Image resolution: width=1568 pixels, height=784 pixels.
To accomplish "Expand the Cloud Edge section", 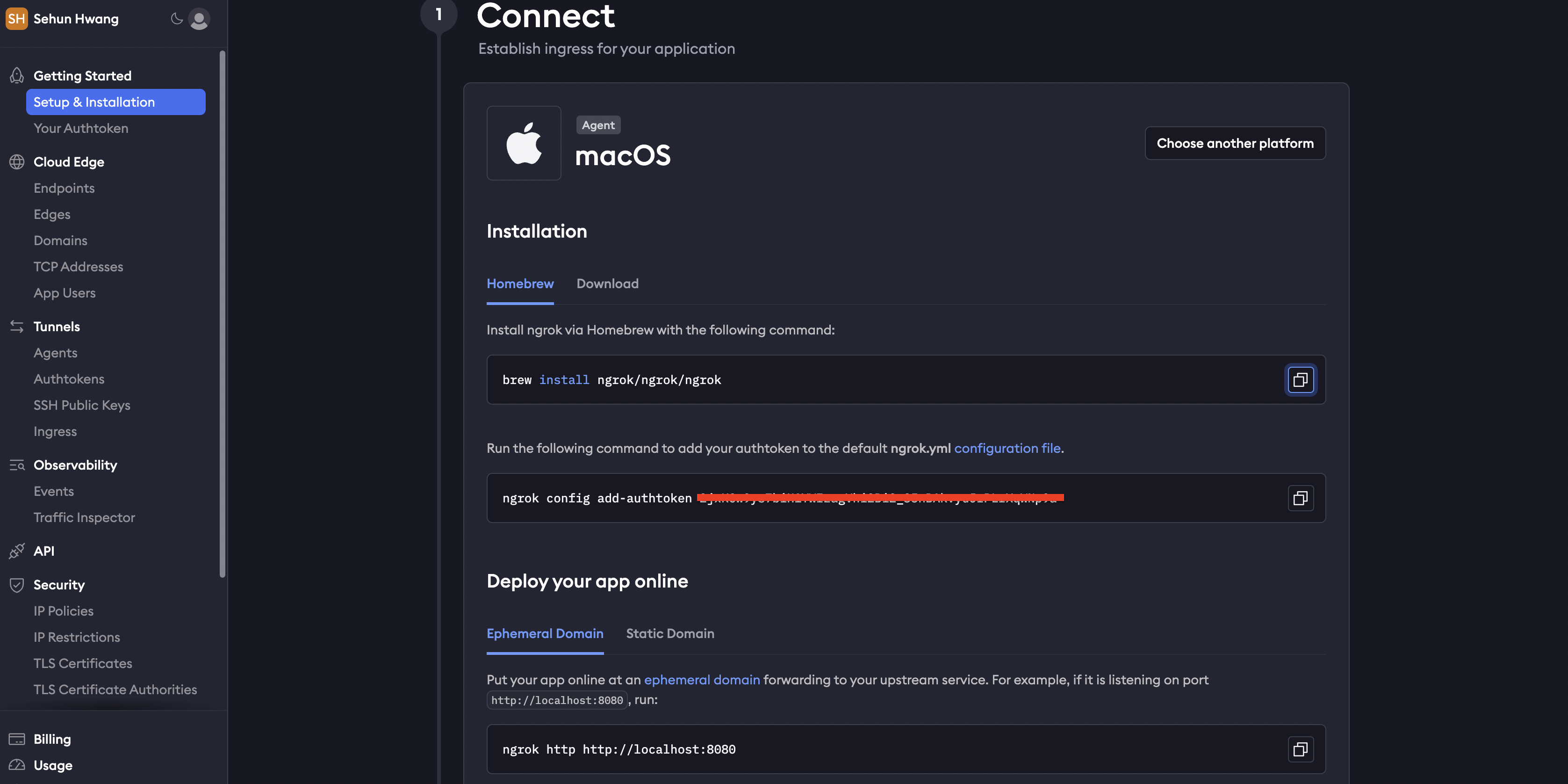I will pyautogui.click(x=68, y=161).
